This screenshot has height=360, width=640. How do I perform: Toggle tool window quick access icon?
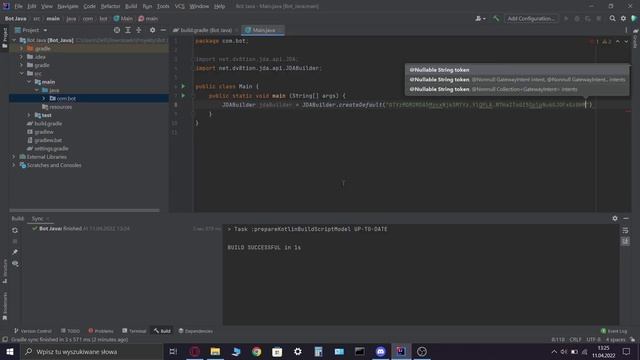click(x=5, y=340)
